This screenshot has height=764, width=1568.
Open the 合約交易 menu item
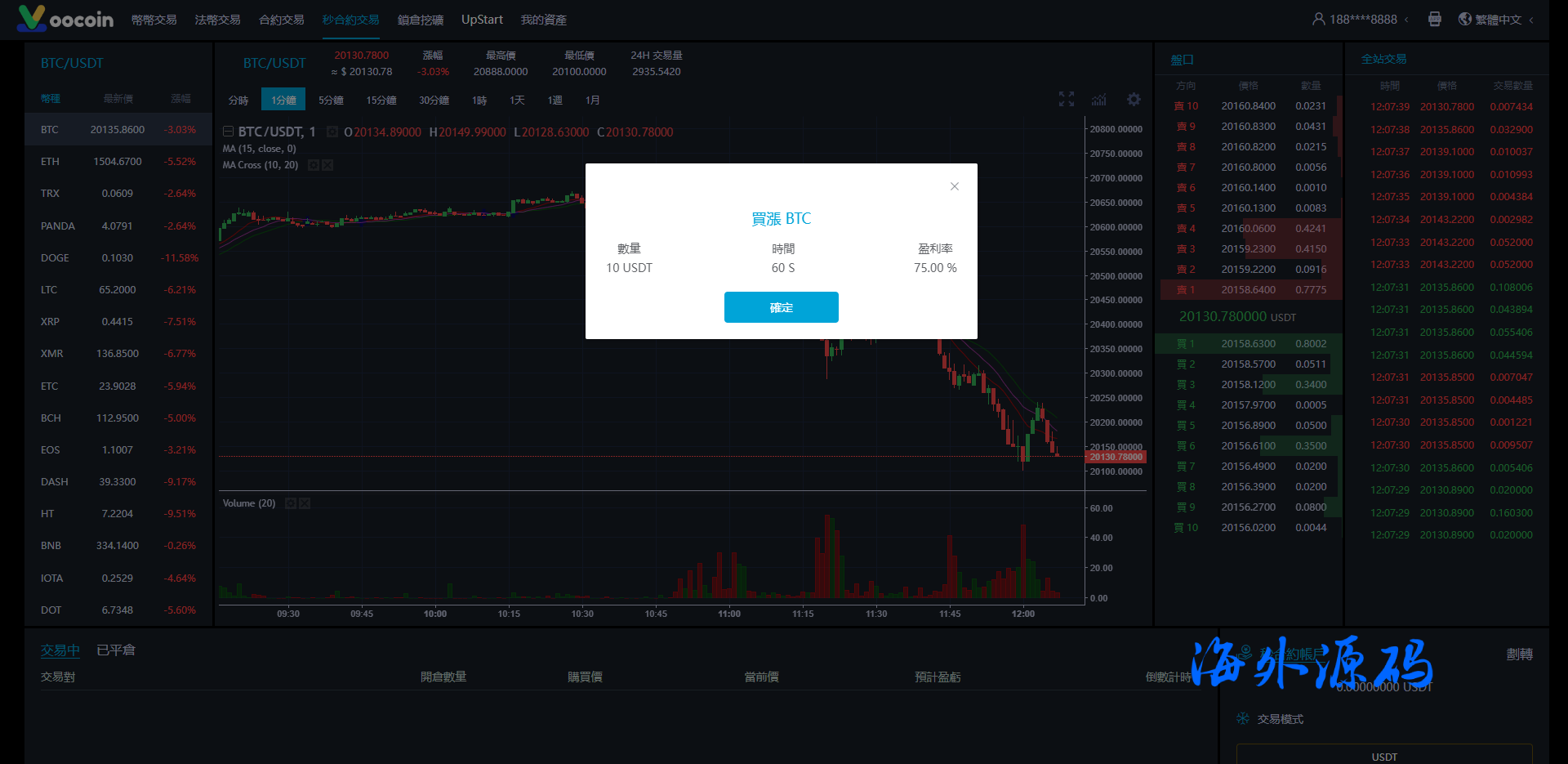point(281,20)
